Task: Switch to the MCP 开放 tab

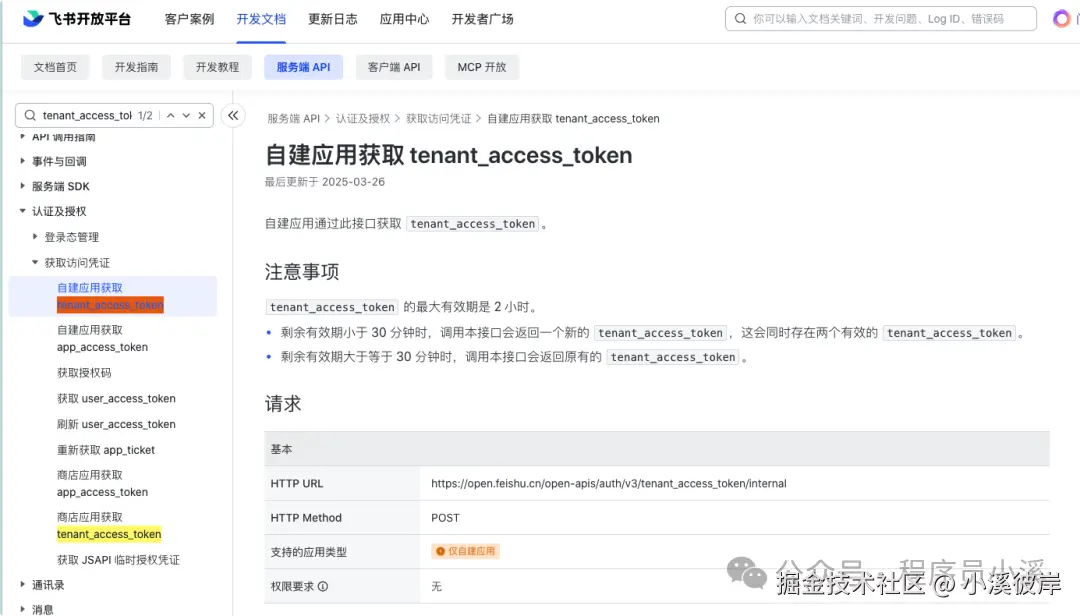Action: [481, 67]
